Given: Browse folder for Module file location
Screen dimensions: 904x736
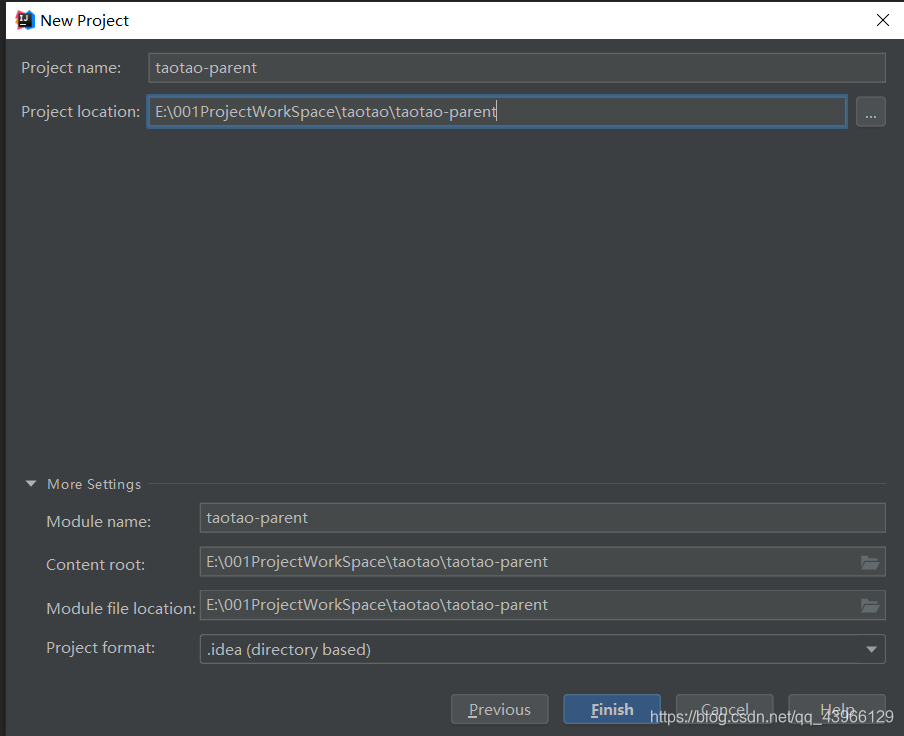Looking at the screenshot, I should click(x=869, y=606).
